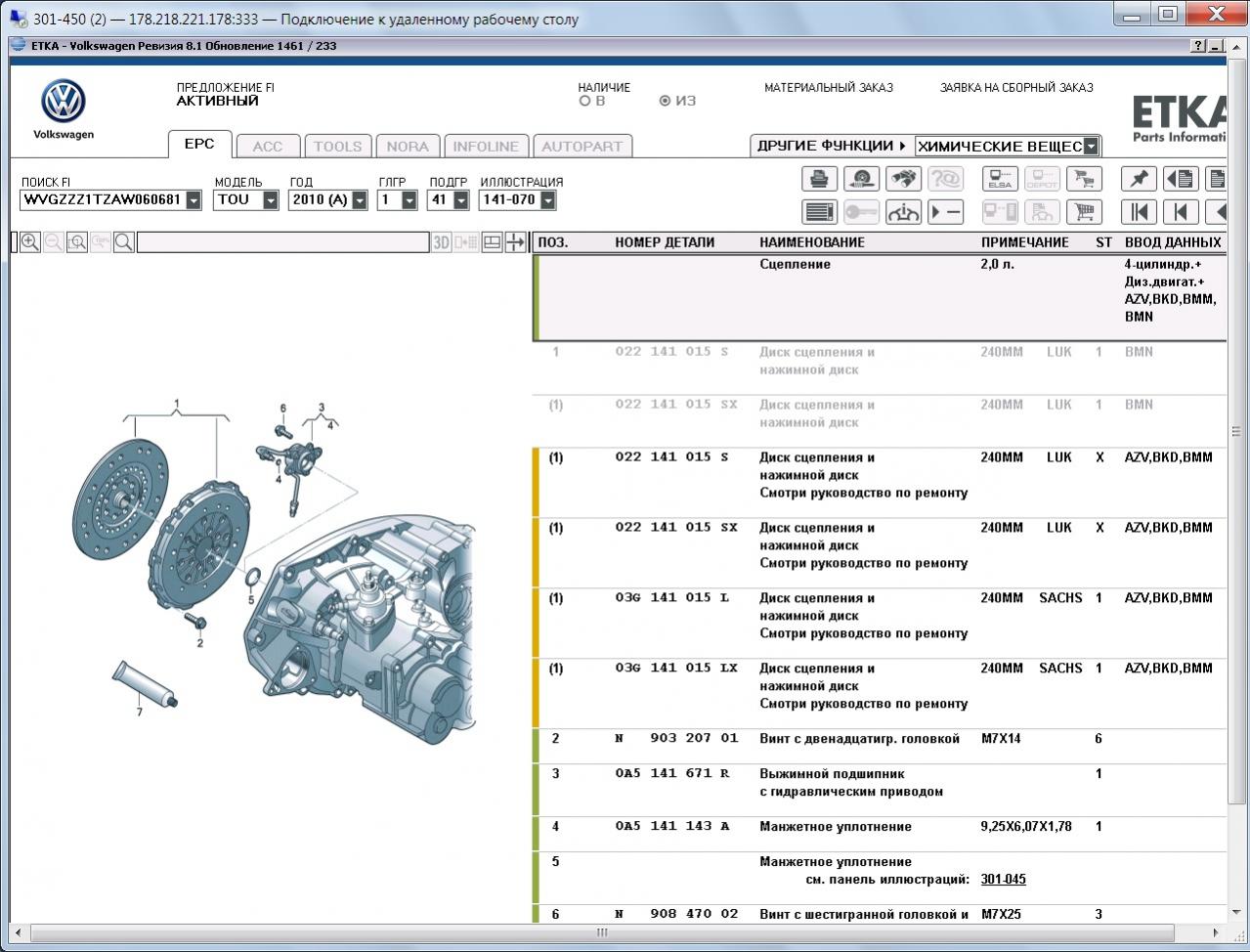The height and width of the screenshot is (952, 1250).
Task: Click the zoom region magnifier icon
Action: [x=77, y=242]
